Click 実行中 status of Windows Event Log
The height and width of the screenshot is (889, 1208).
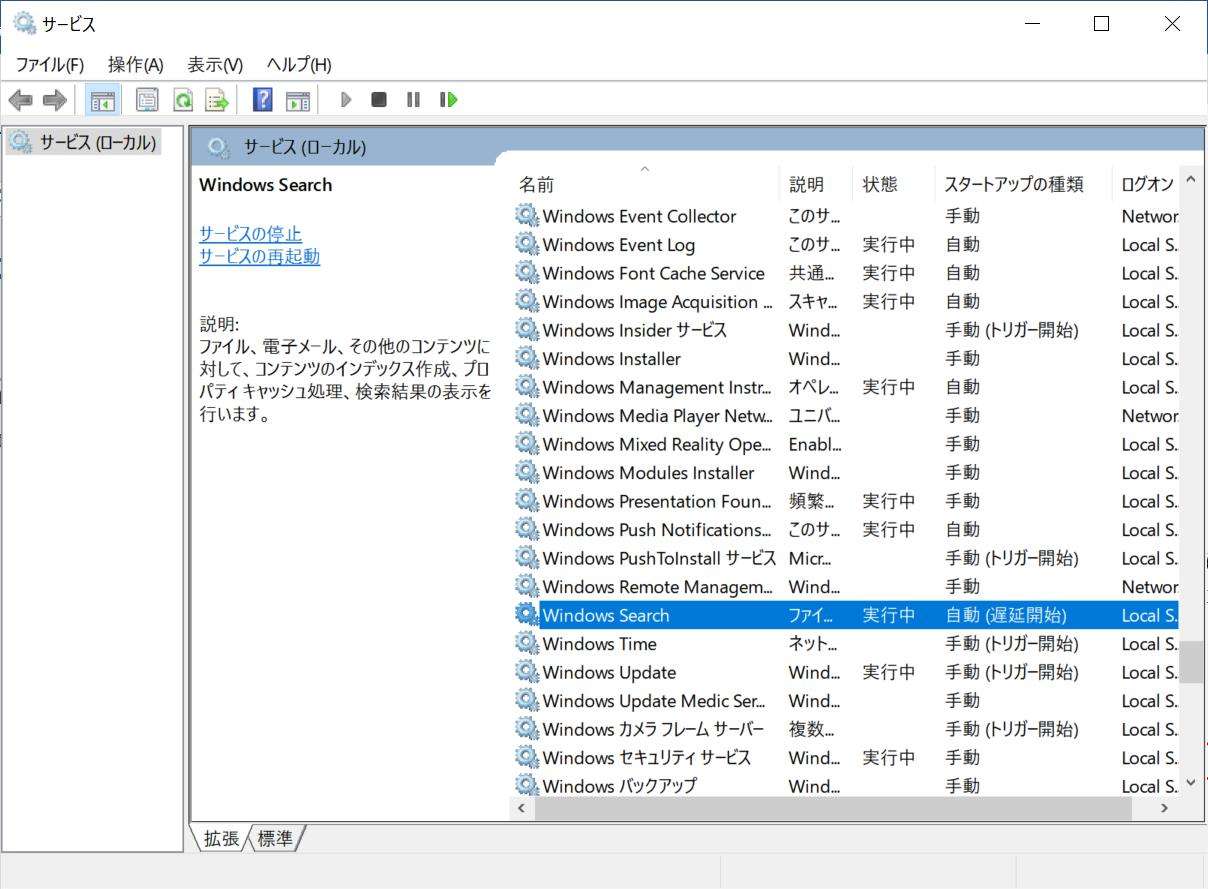(889, 244)
